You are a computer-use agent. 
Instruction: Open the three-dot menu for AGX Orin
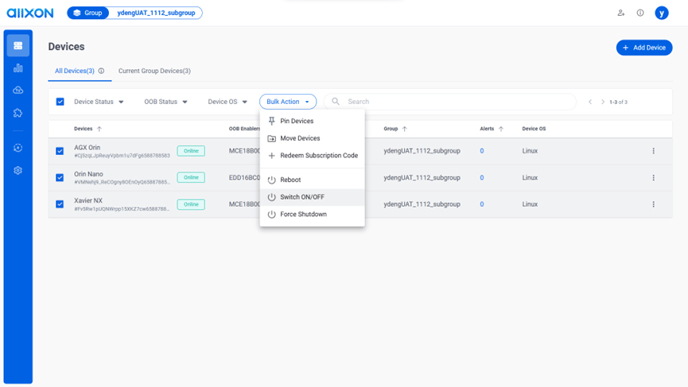tap(653, 151)
